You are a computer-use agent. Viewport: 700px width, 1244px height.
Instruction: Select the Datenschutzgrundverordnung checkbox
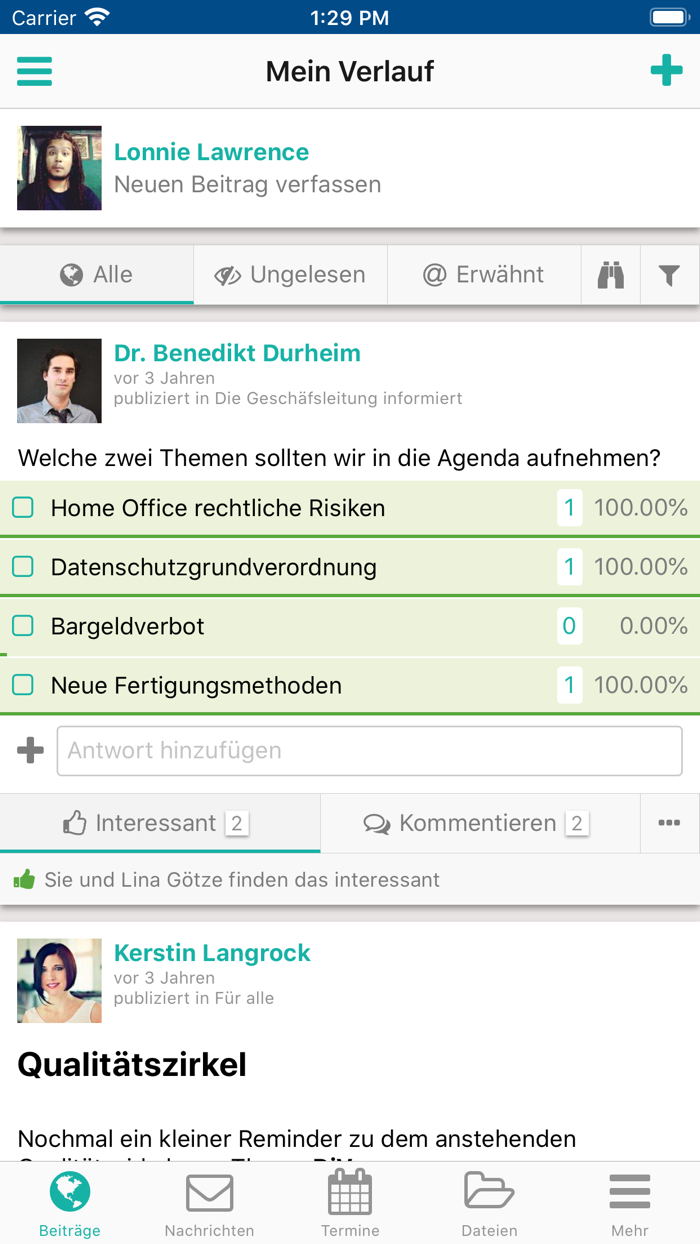tap(24, 567)
